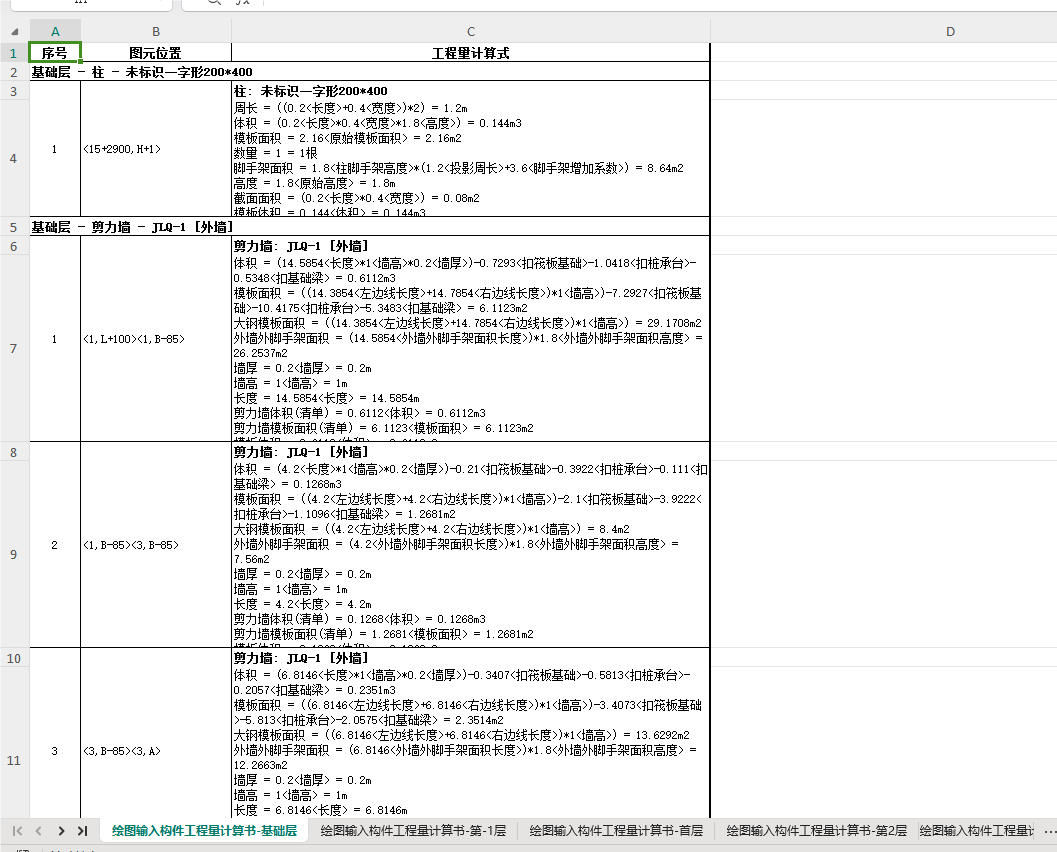Select the 基础层 - 柱 section title row

click(369, 72)
